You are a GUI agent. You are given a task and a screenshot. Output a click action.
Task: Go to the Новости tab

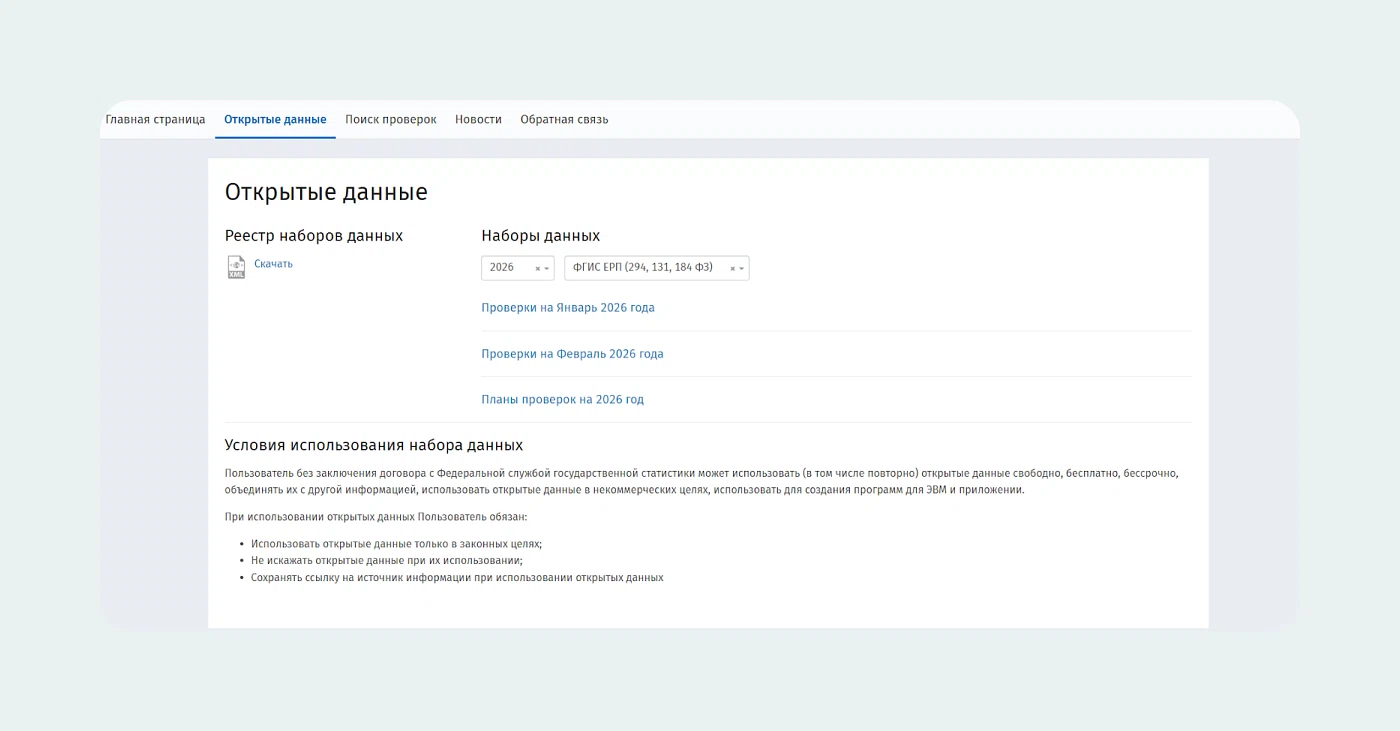pos(478,119)
